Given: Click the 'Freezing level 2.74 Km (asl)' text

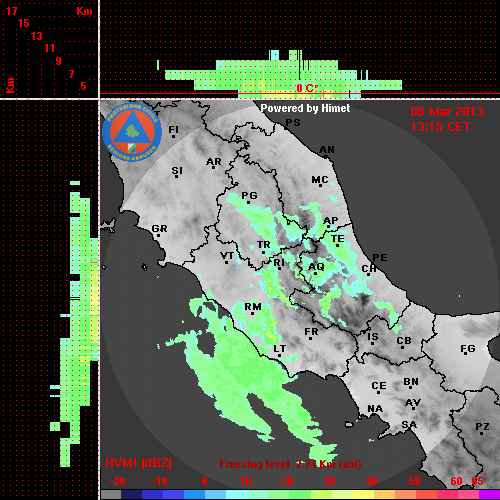Looking at the screenshot, I should coord(290,464).
